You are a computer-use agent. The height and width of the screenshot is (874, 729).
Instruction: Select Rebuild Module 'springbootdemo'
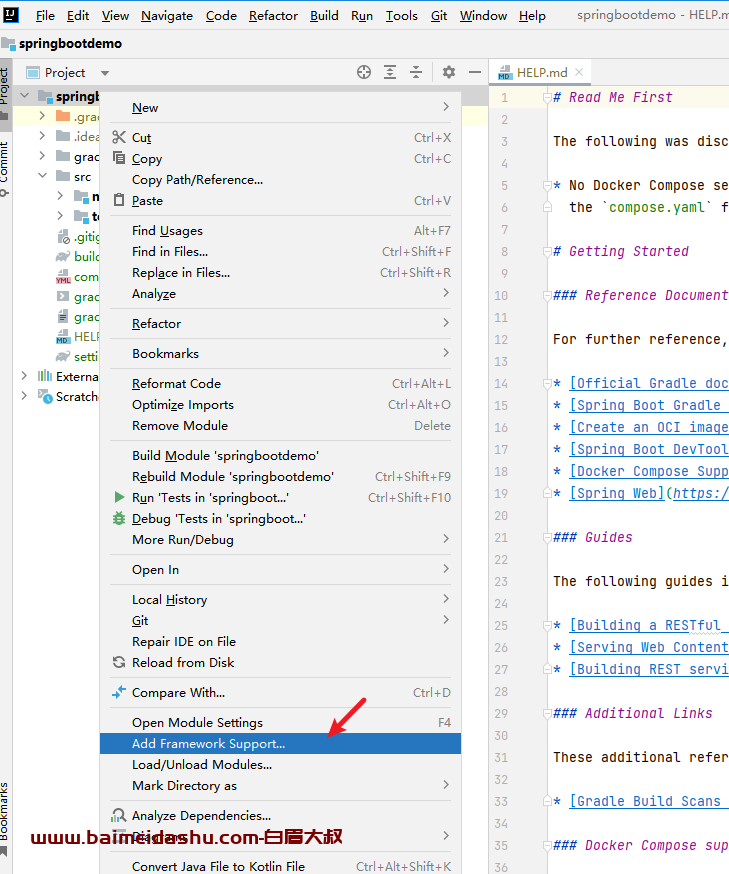point(280,477)
